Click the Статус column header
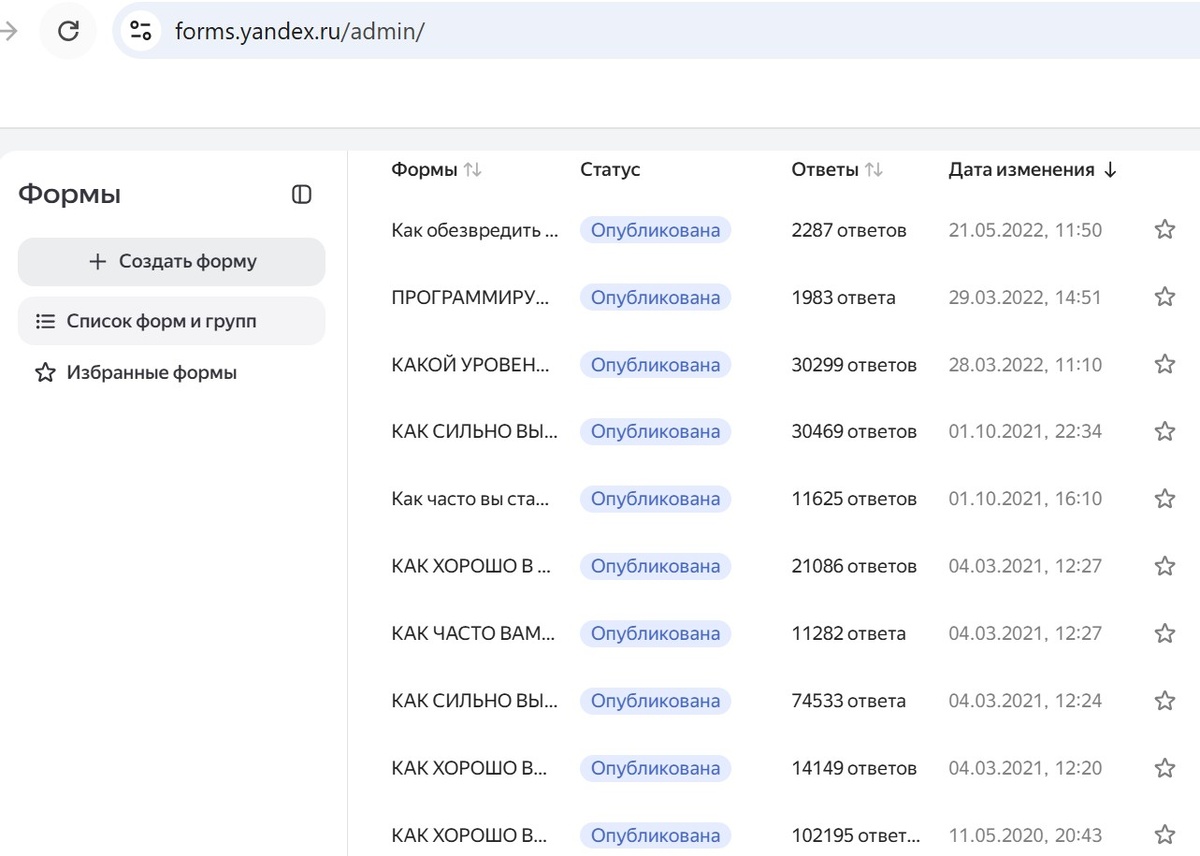The width and height of the screenshot is (1200, 856). [610, 170]
